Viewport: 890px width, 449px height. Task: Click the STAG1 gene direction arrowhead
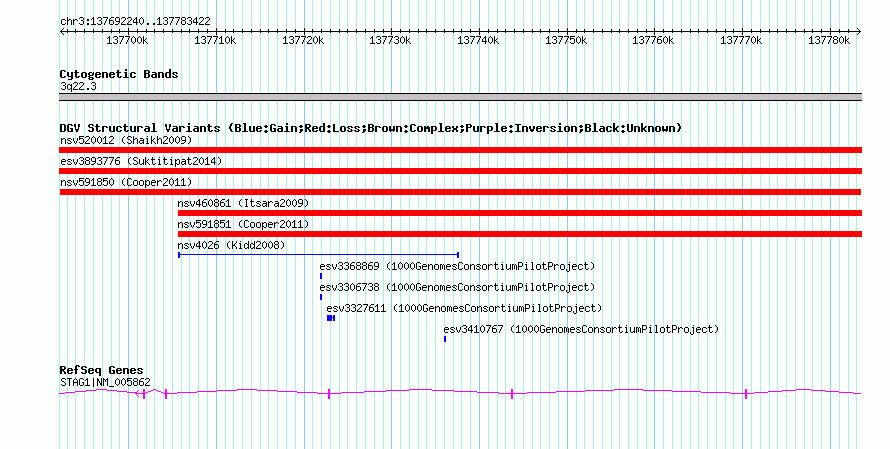pos(137,393)
